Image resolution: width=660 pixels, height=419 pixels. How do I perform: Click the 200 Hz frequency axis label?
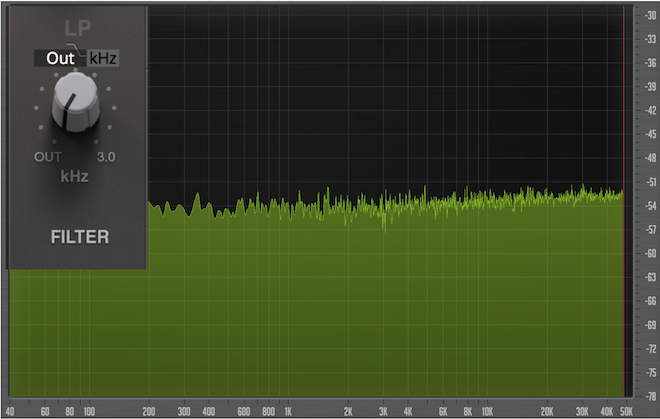pyautogui.click(x=149, y=411)
